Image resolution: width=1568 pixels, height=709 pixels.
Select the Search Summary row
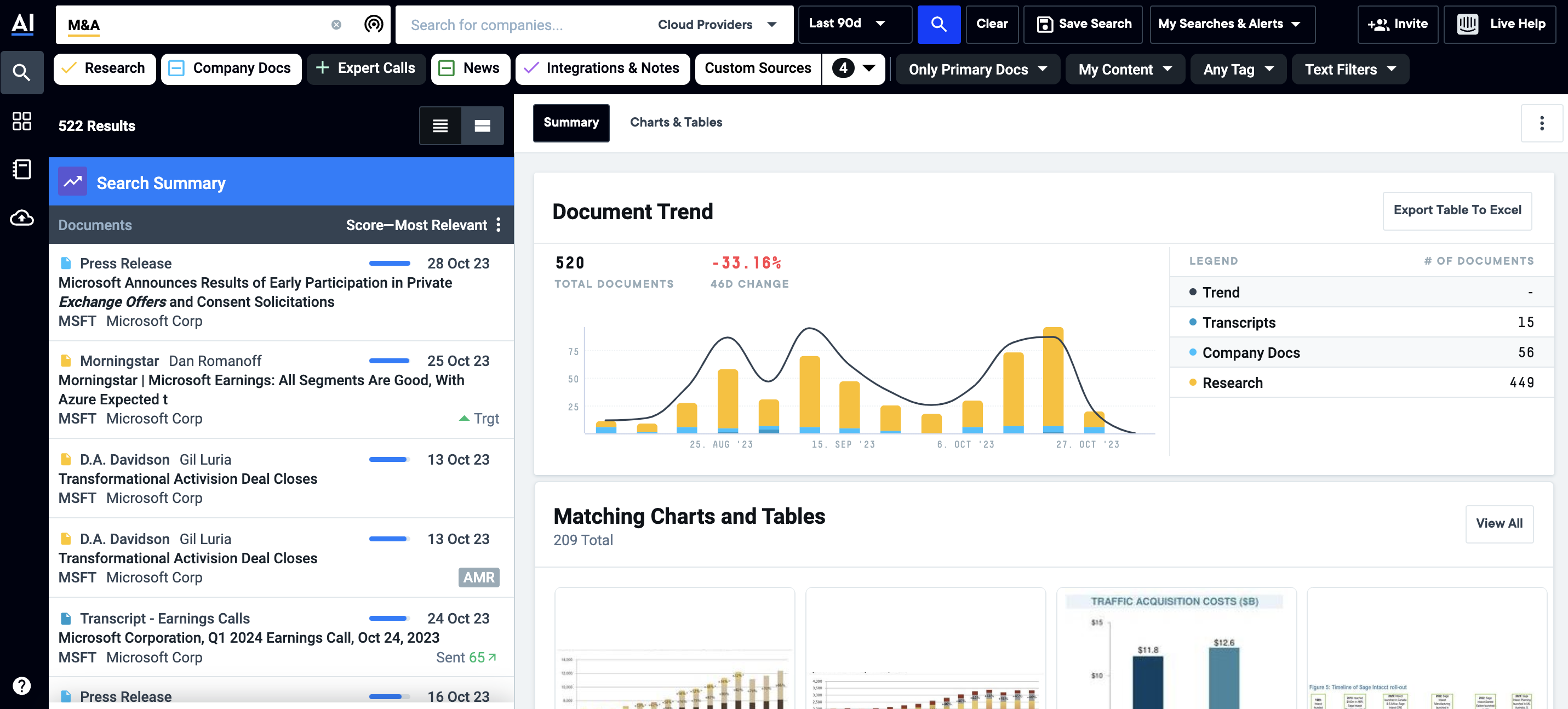click(281, 181)
